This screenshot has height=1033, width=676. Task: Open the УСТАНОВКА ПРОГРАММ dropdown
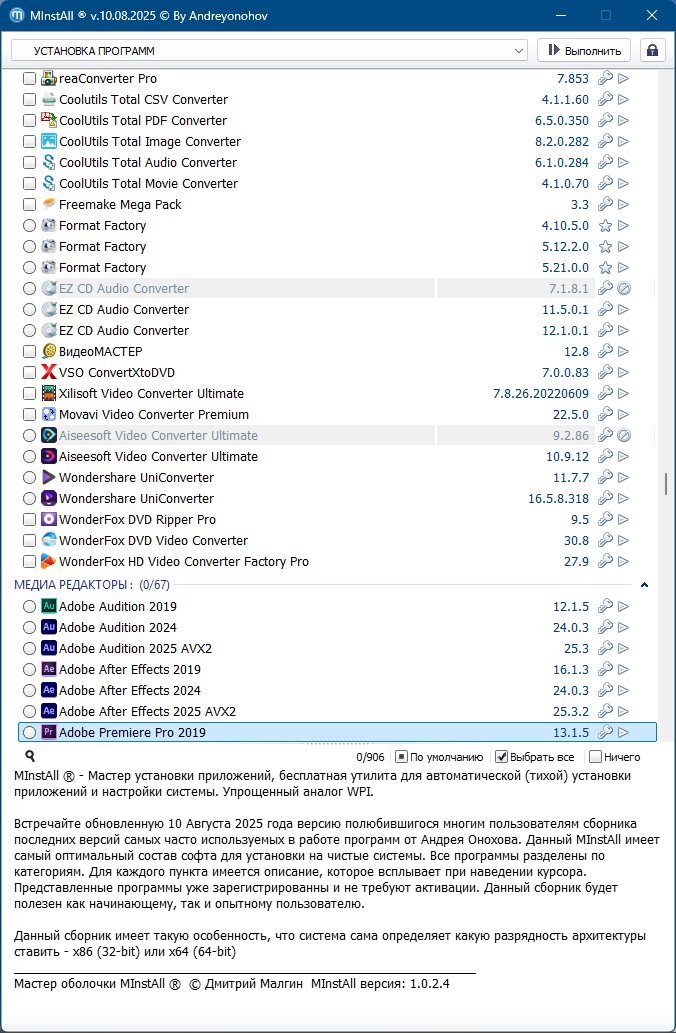click(269, 51)
